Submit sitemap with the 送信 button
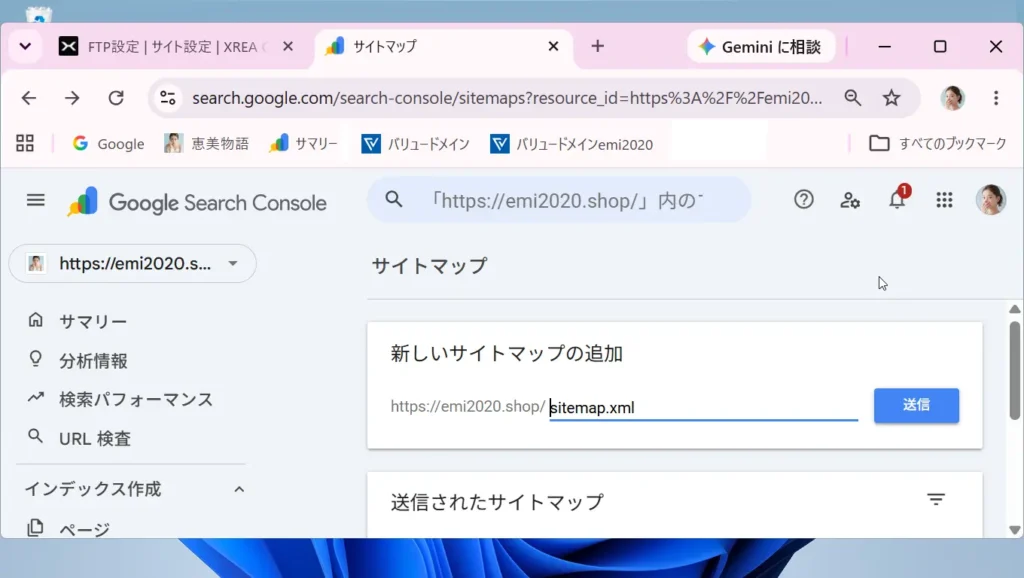Image resolution: width=1024 pixels, height=578 pixels. coord(916,406)
